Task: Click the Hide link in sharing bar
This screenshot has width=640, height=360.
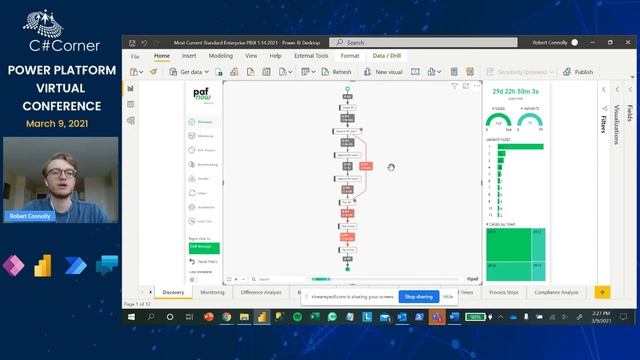Action: click(448, 297)
